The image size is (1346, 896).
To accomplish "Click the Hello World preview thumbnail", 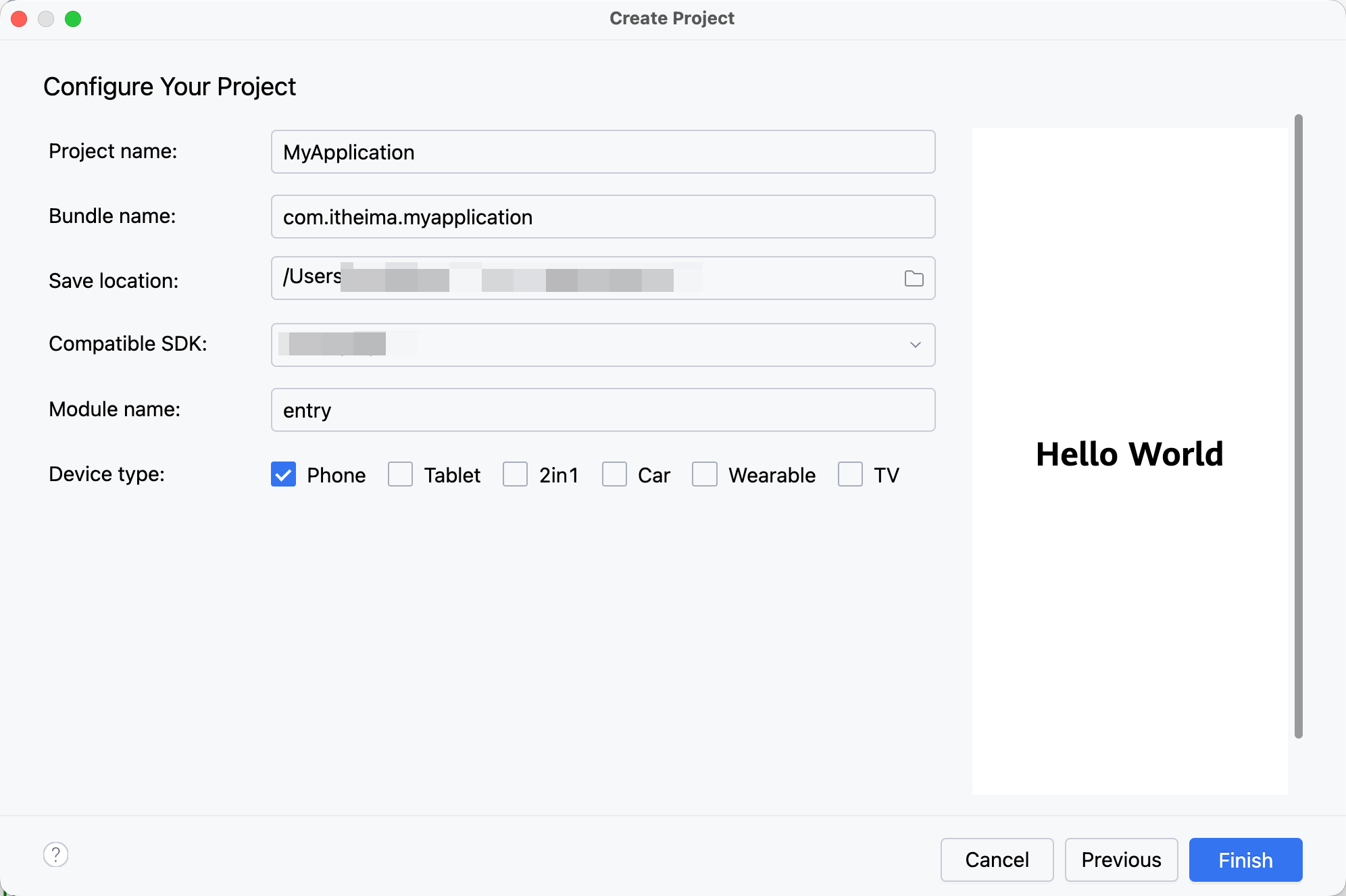I will point(1129,459).
